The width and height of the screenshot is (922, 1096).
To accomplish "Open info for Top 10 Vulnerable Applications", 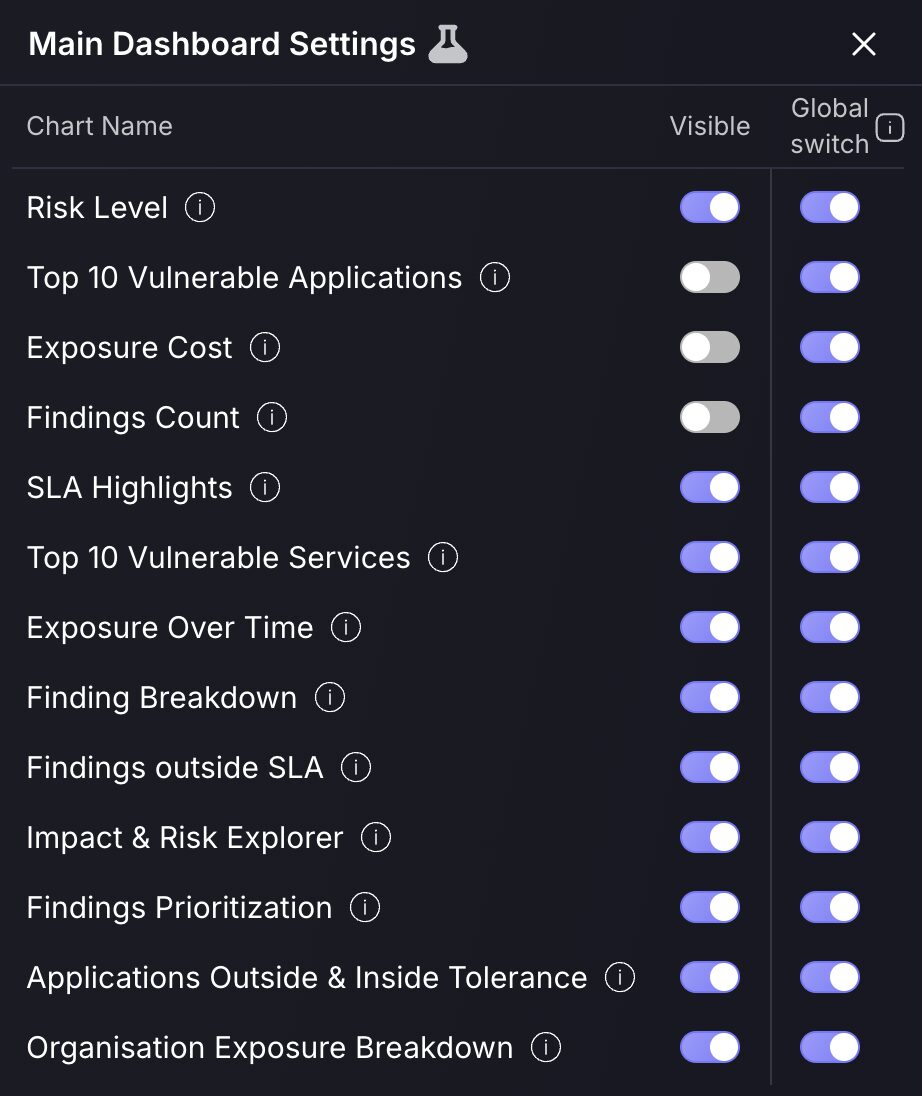I will coord(495,277).
